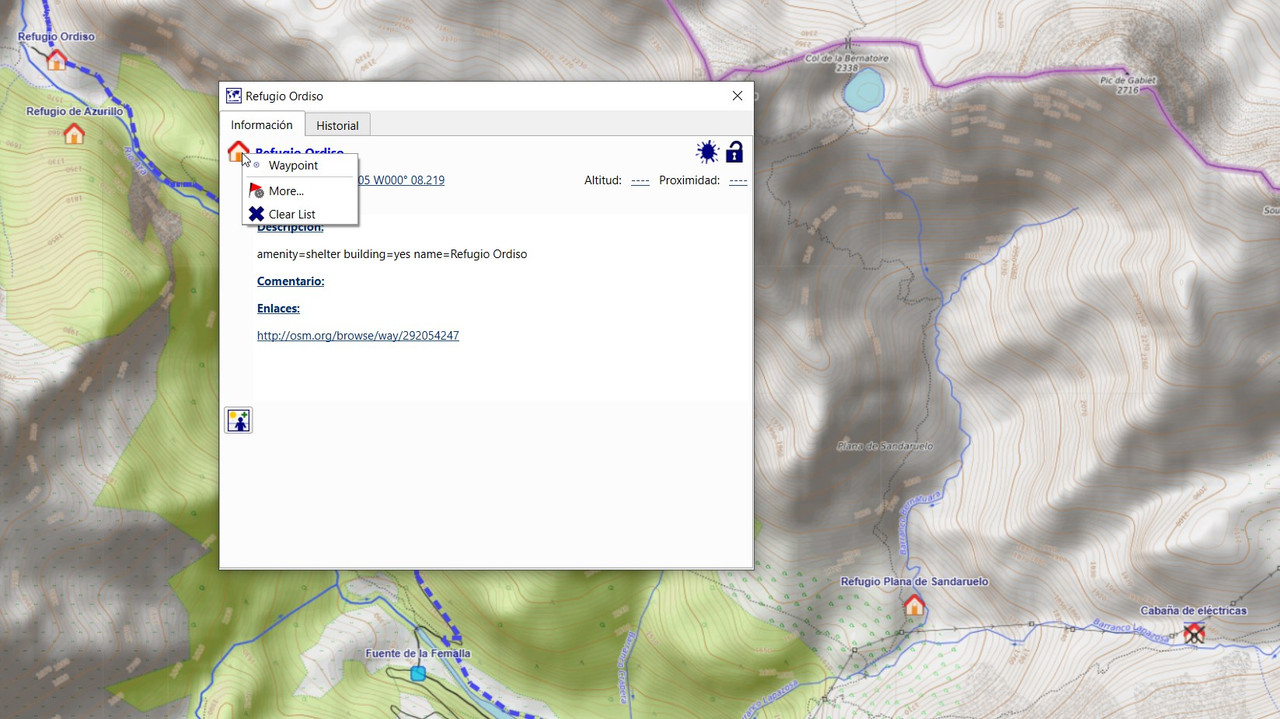Click the blue splat display icon
The height and width of the screenshot is (719, 1280).
(x=708, y=152)
